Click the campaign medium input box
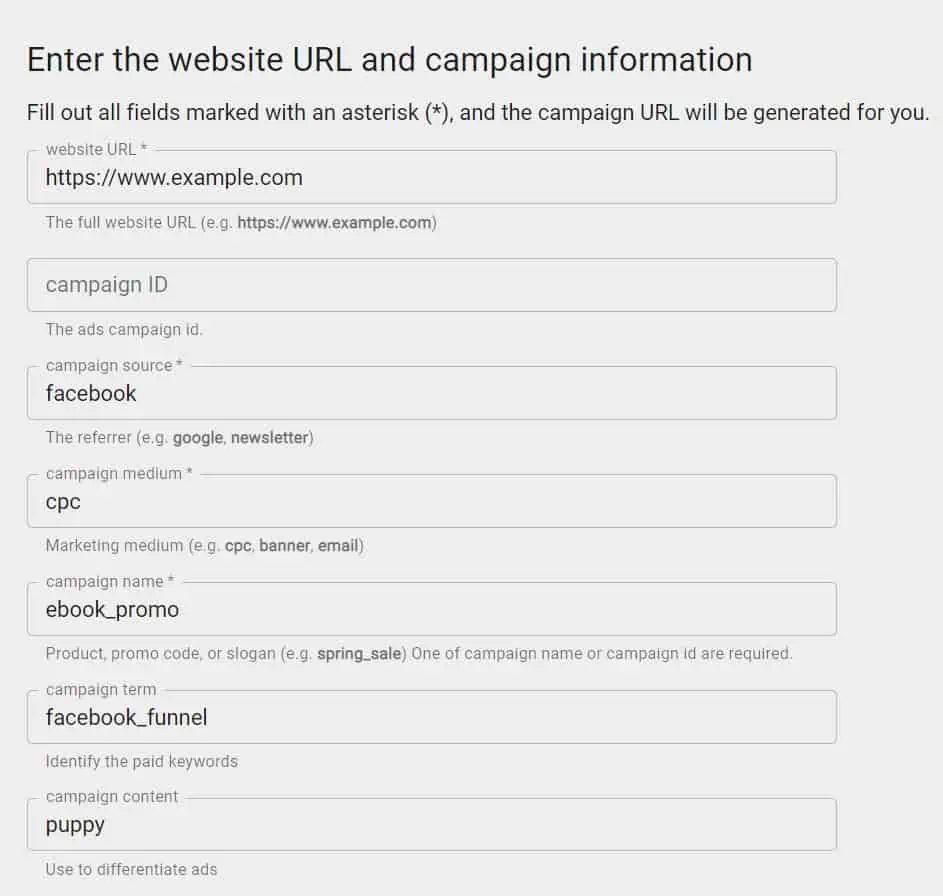Screen dimensions: 943x896 point(430,500)
